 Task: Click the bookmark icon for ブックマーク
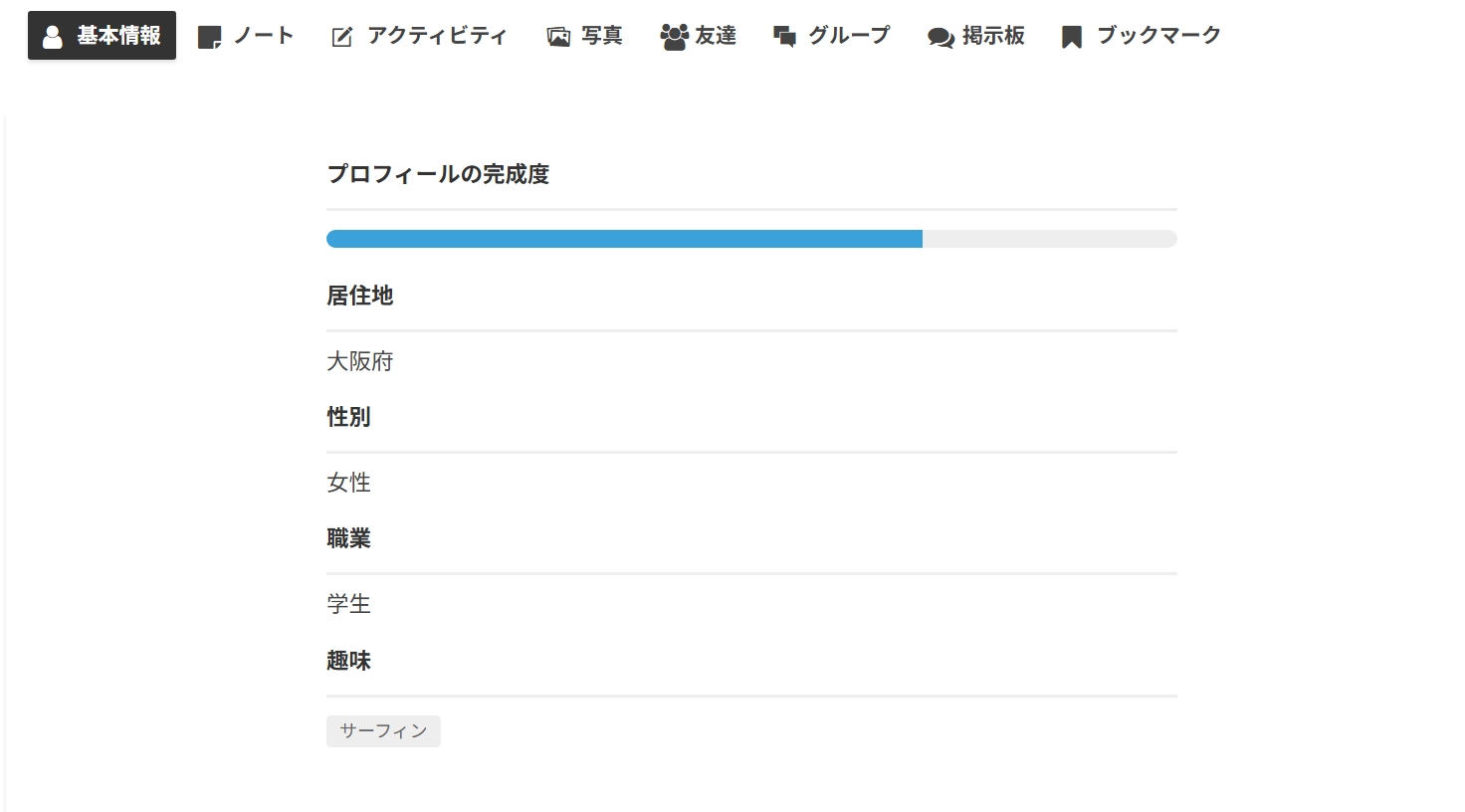(1072, 38)
